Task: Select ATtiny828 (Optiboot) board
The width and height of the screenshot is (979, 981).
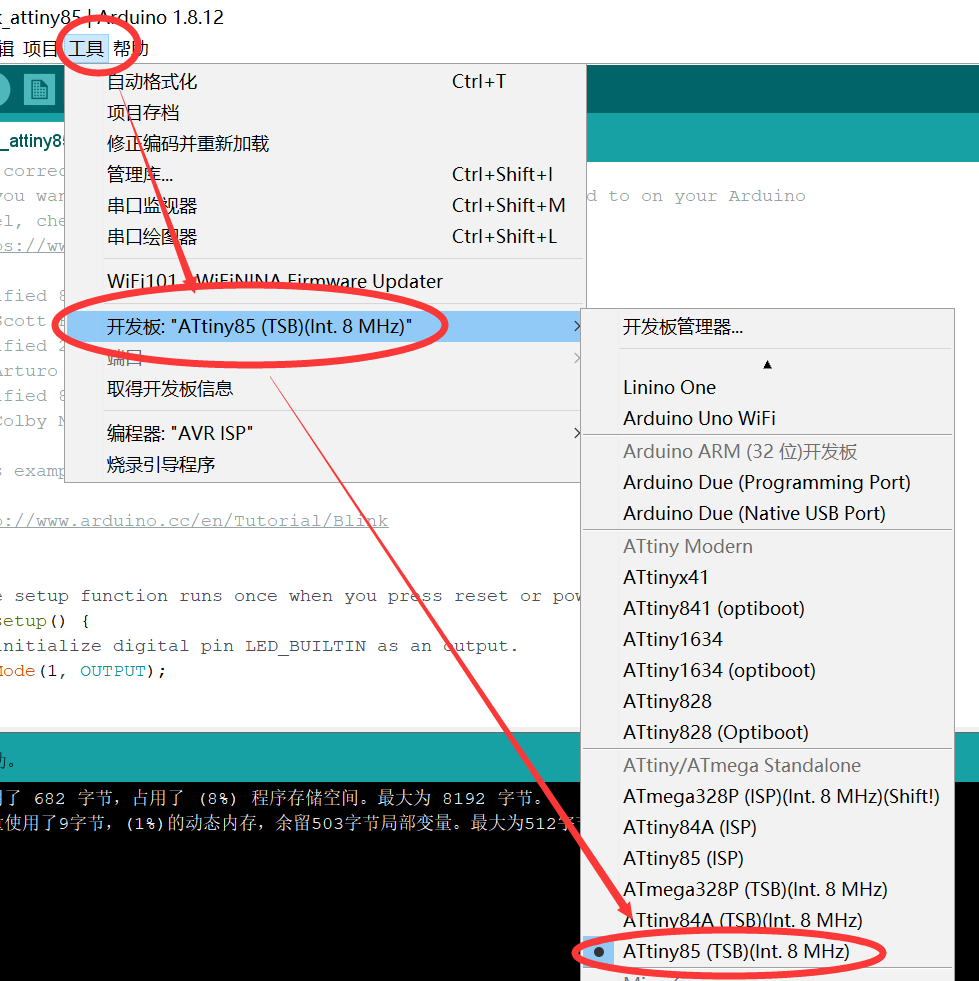Action: (768, 732)
